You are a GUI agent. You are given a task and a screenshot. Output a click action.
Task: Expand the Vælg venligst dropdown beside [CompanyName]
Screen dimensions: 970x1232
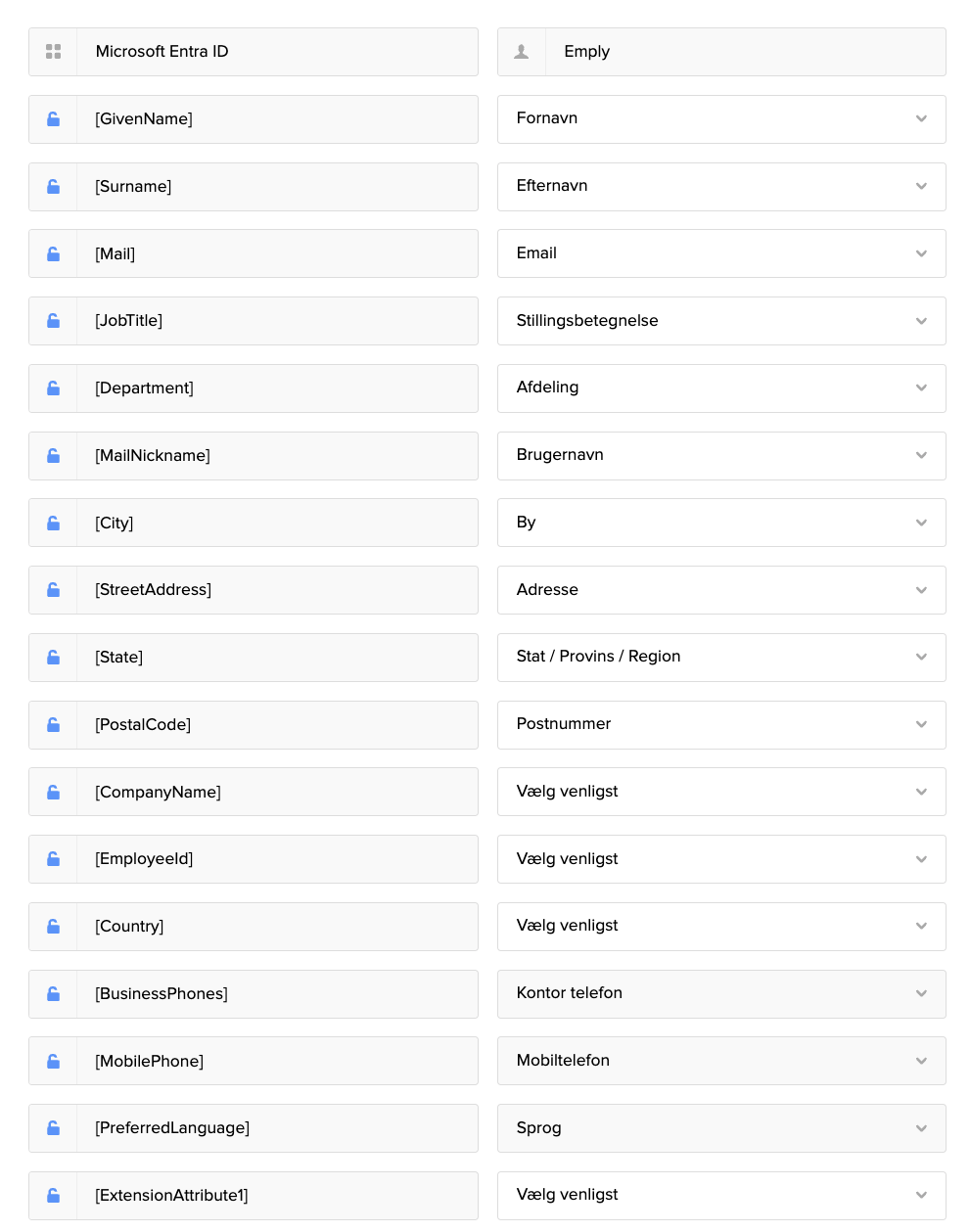click(x=721, y=791)
